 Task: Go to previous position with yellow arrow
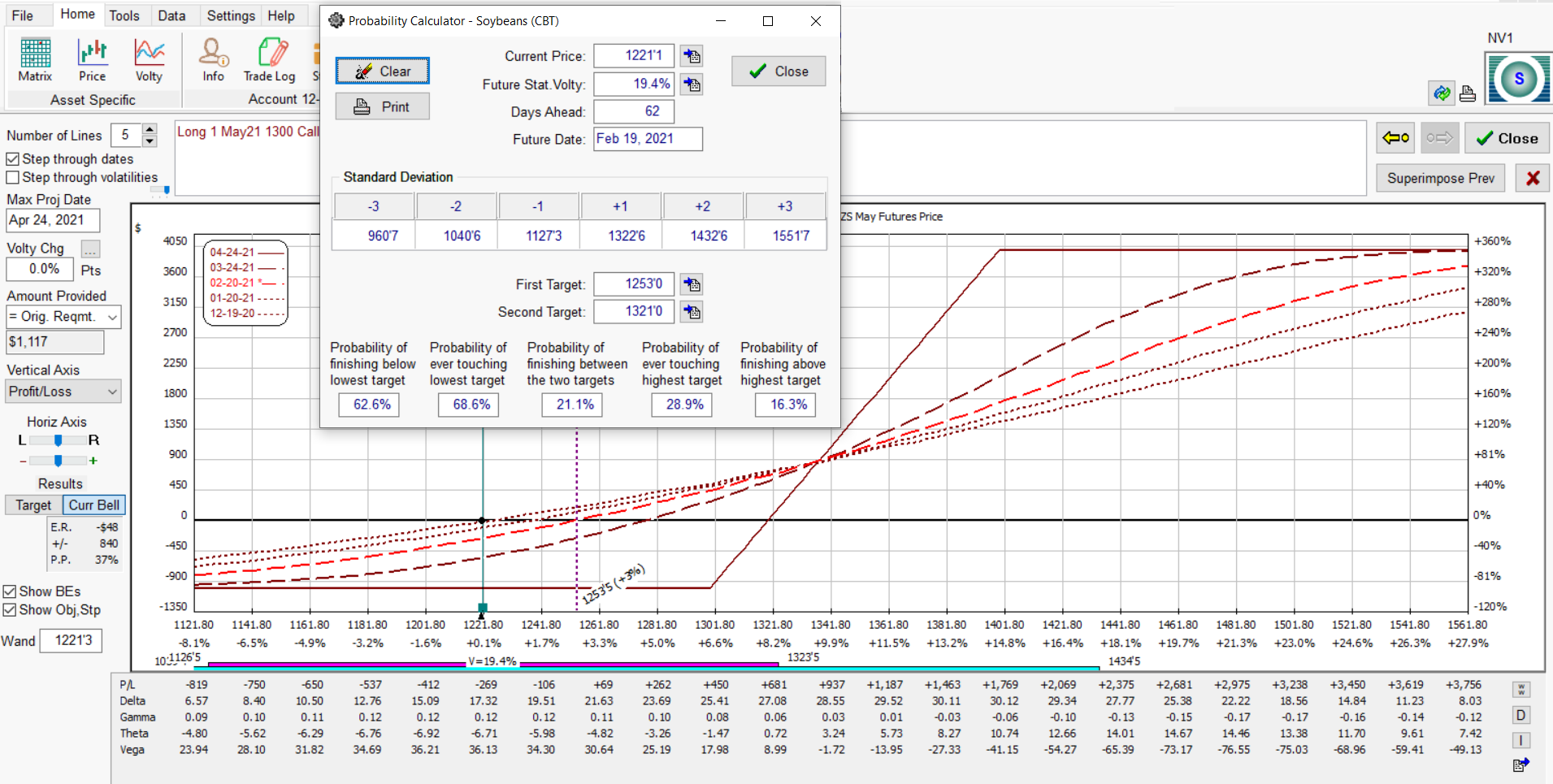[1396, 138]
